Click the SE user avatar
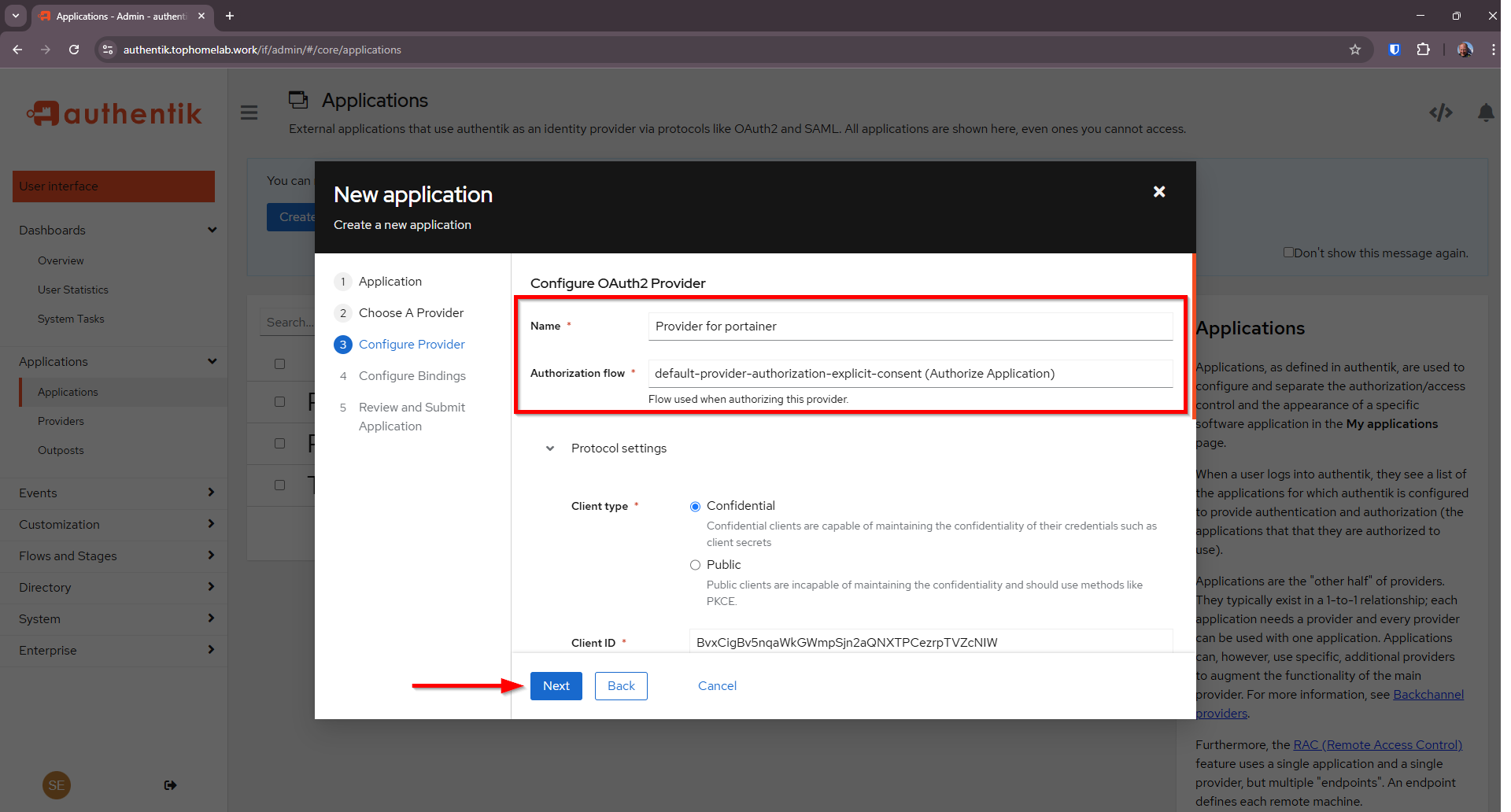 coord(57,785)
